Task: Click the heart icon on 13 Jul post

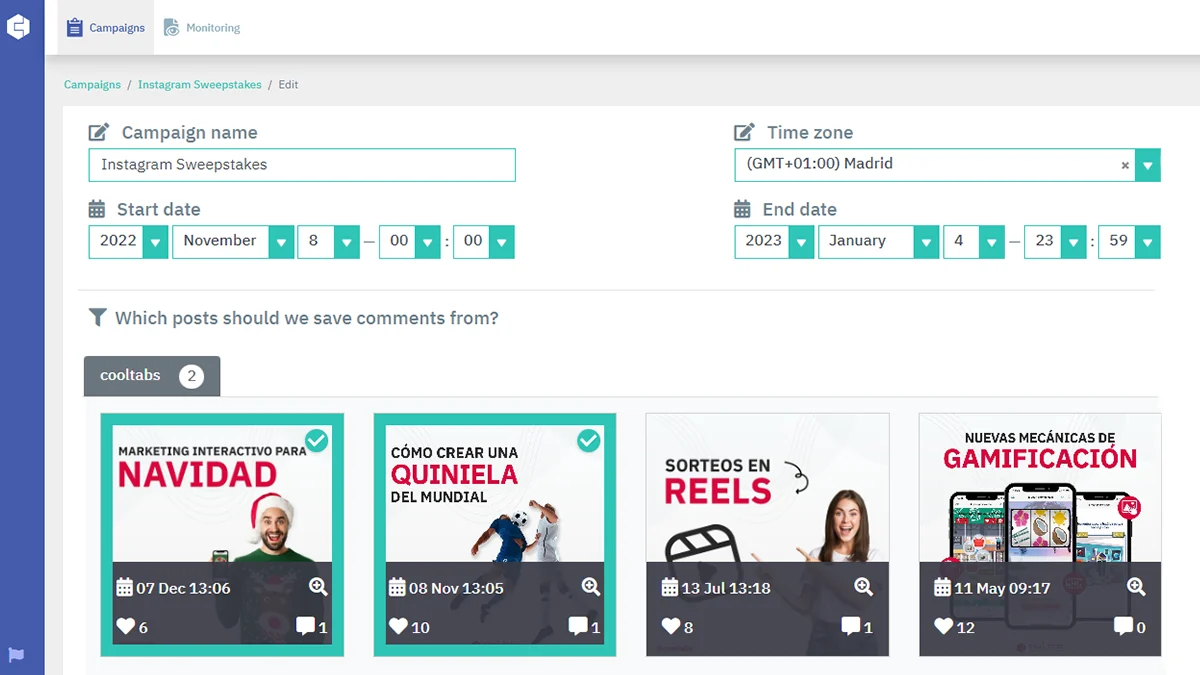Action: tap(671, 626)
